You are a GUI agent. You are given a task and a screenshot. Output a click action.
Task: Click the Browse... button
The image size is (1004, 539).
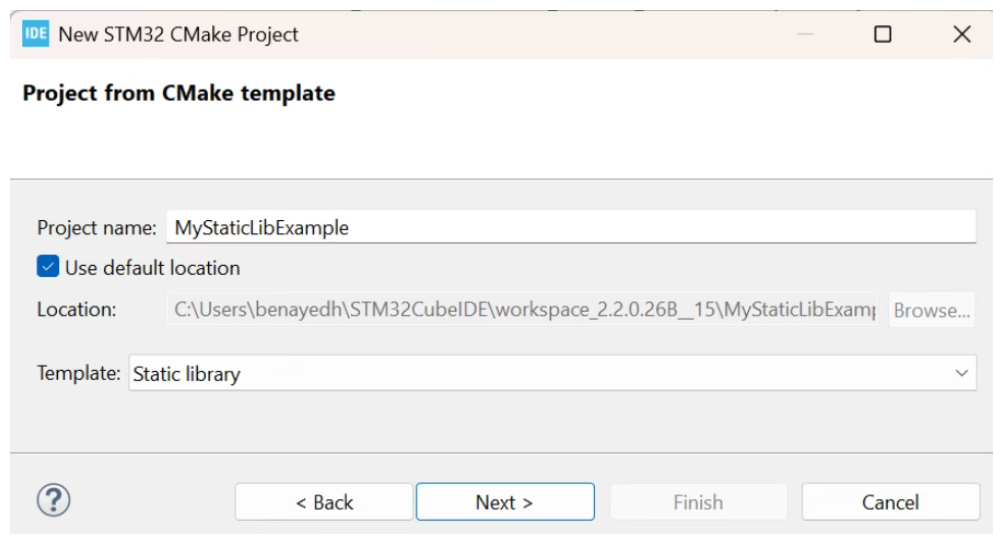[x=932, y=310]
